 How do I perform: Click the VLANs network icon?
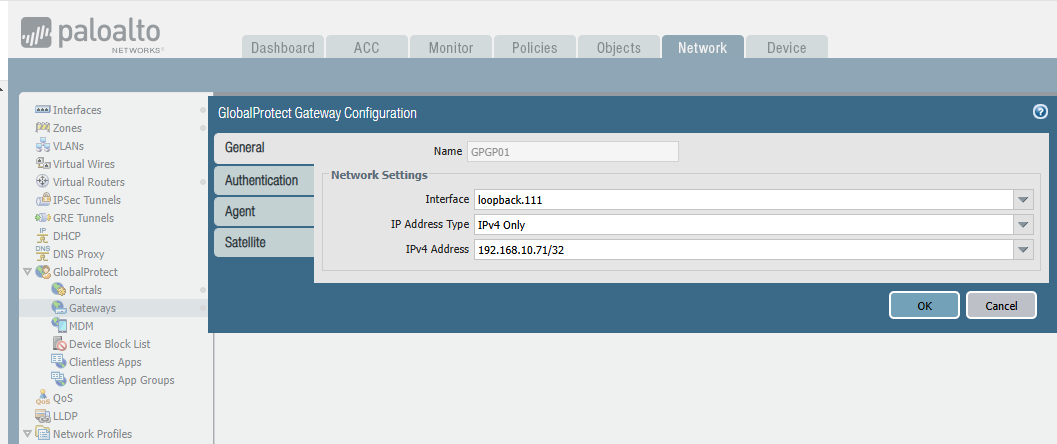[42, 146]
